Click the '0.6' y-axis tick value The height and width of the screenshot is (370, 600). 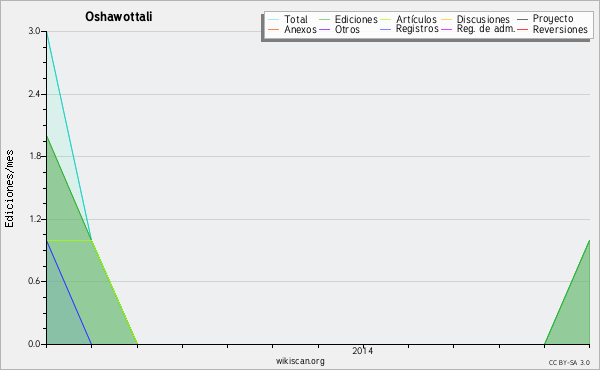tap(34, 282)
